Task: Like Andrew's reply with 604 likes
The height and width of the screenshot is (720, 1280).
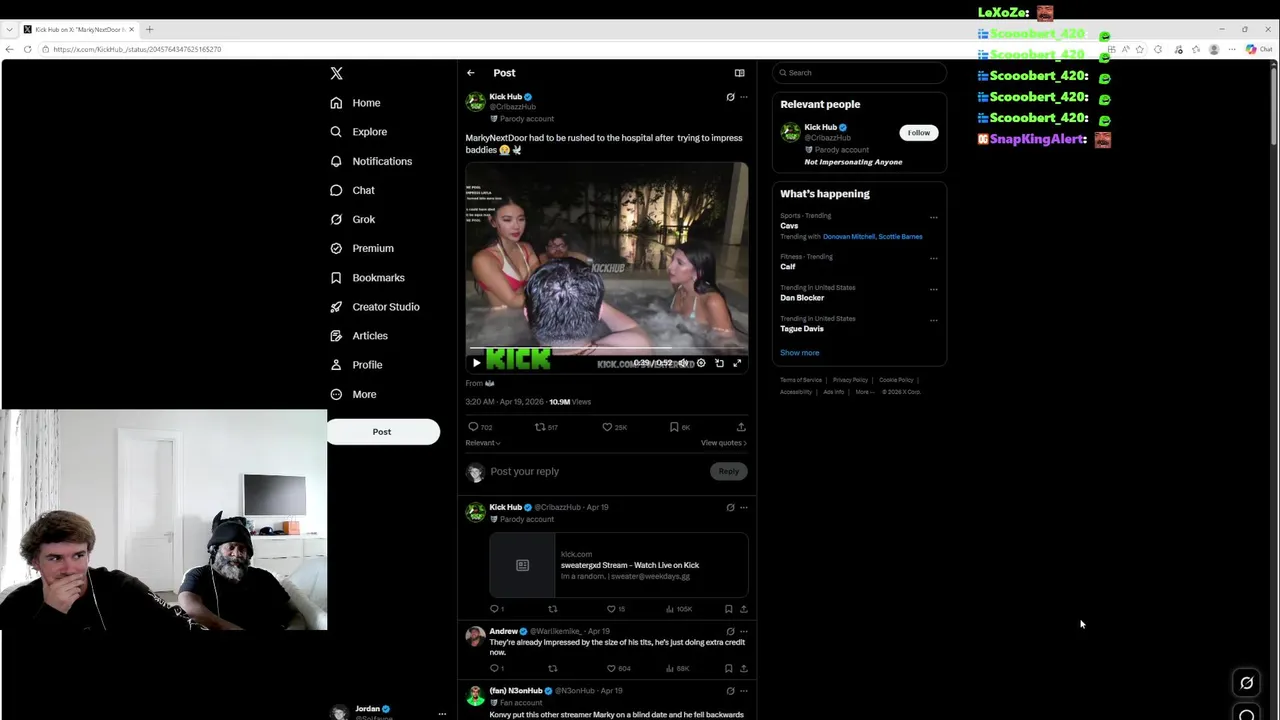Action: (618, 668)
